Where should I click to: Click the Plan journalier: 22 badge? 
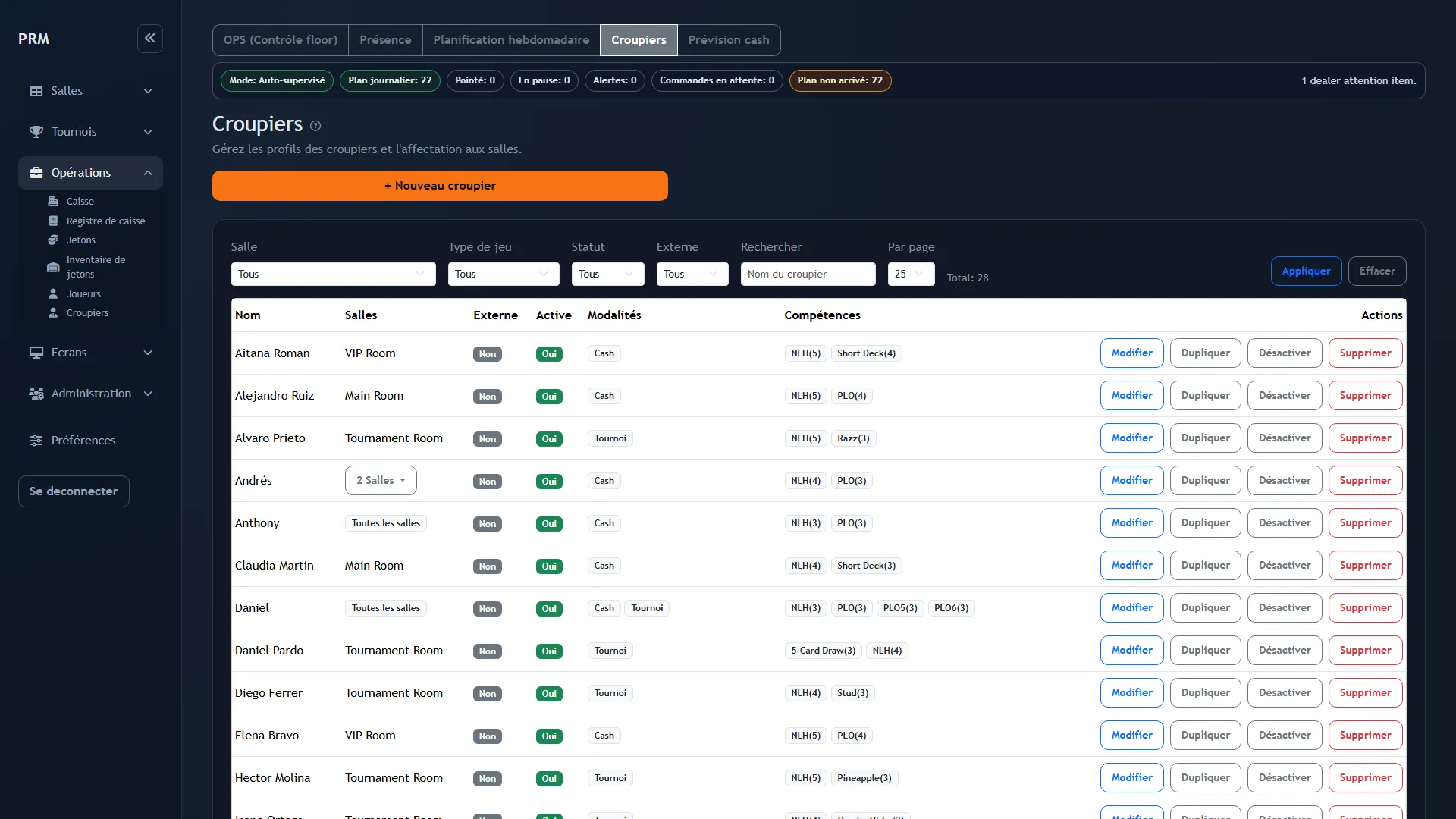click(390, 80)
